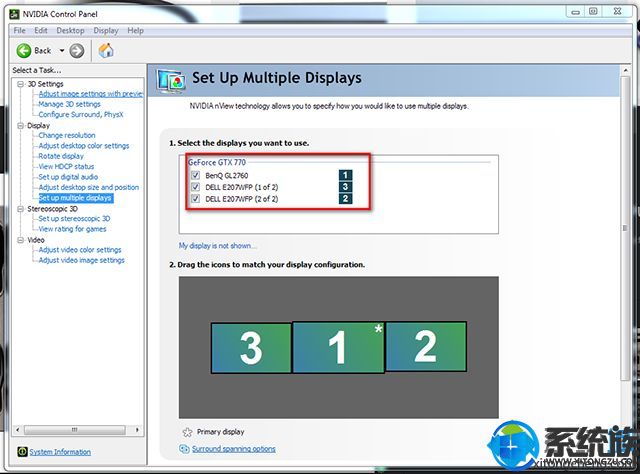Open Surround spanning options link
The image size is (640, 474).
coord(234,449)
